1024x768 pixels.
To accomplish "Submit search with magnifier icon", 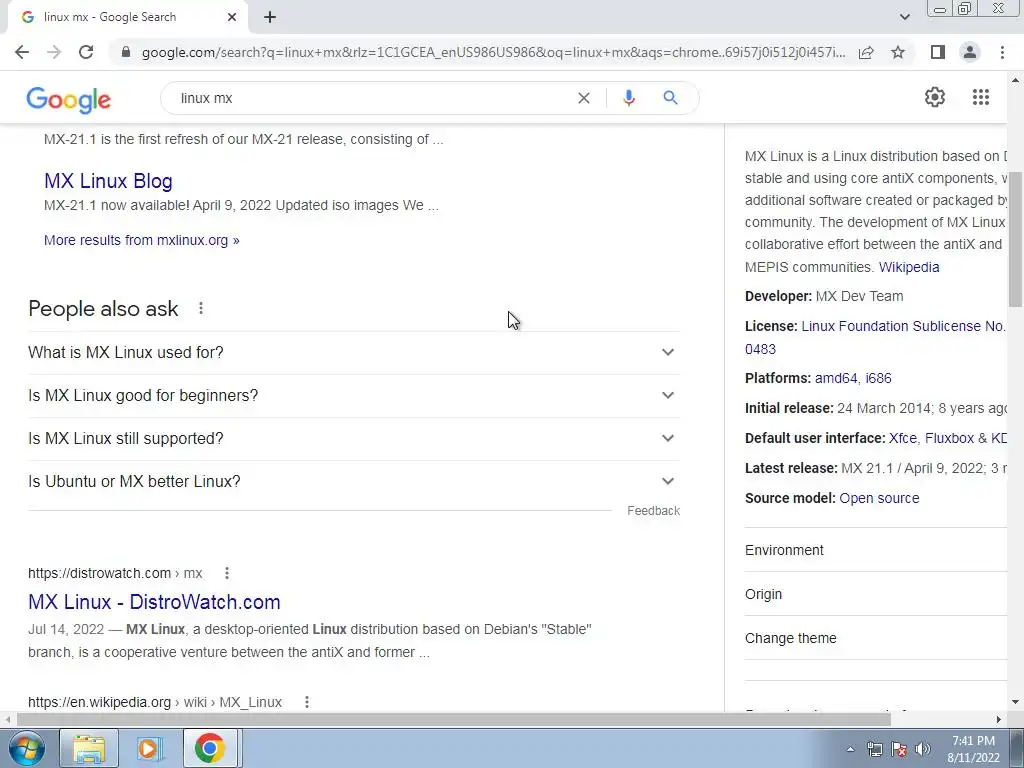I will tap(670, 98).
